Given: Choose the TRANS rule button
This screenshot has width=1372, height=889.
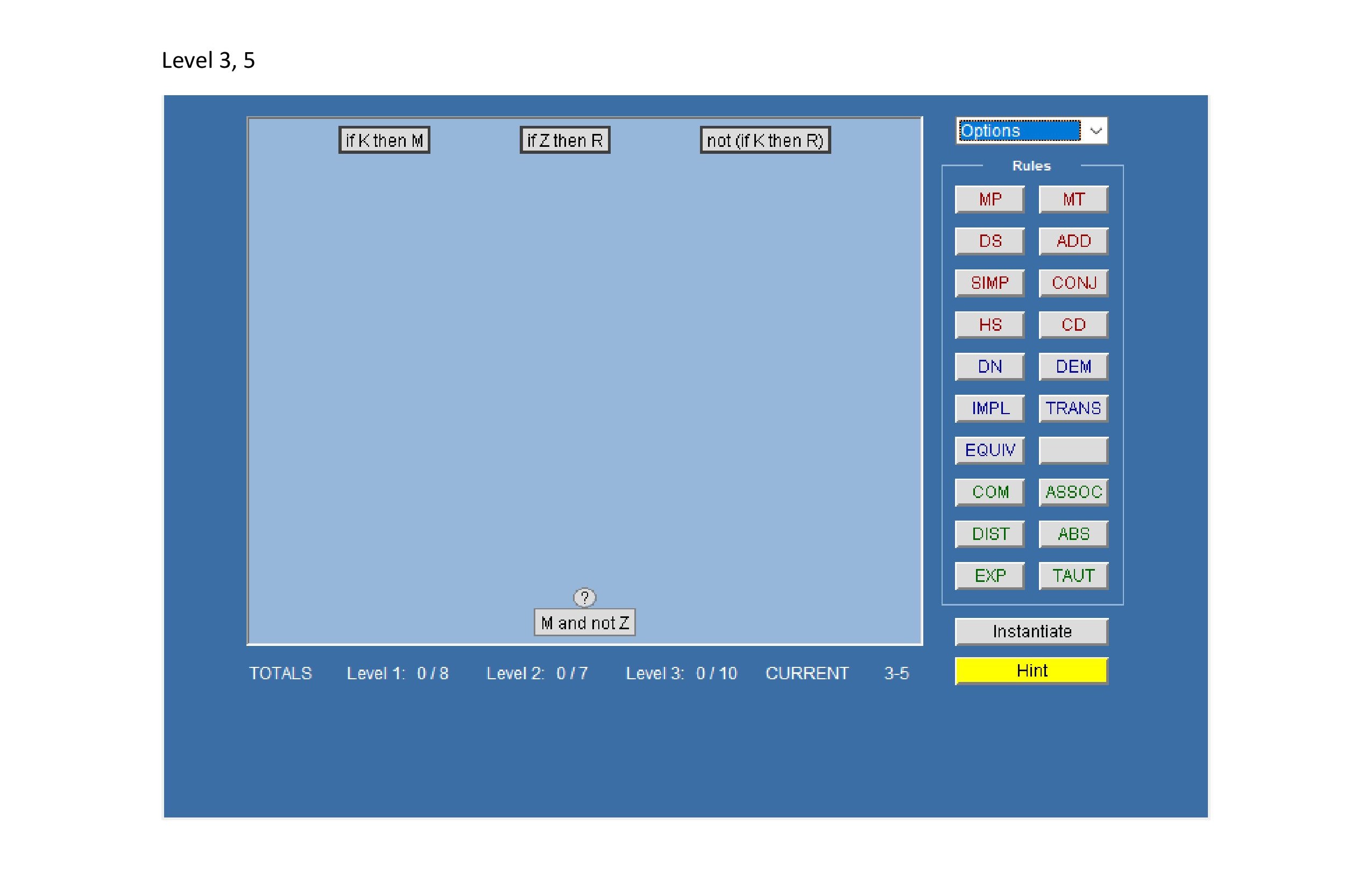Looking at the screenshot, I should tap(1073, 409).
